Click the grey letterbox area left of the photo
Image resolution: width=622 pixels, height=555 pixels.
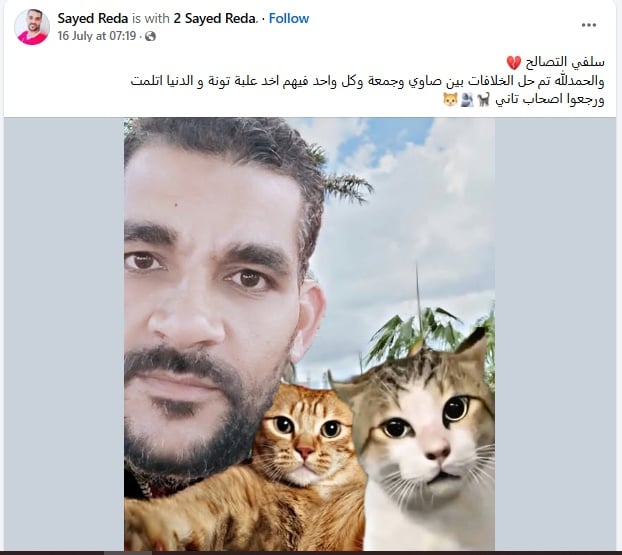(64, 333)
